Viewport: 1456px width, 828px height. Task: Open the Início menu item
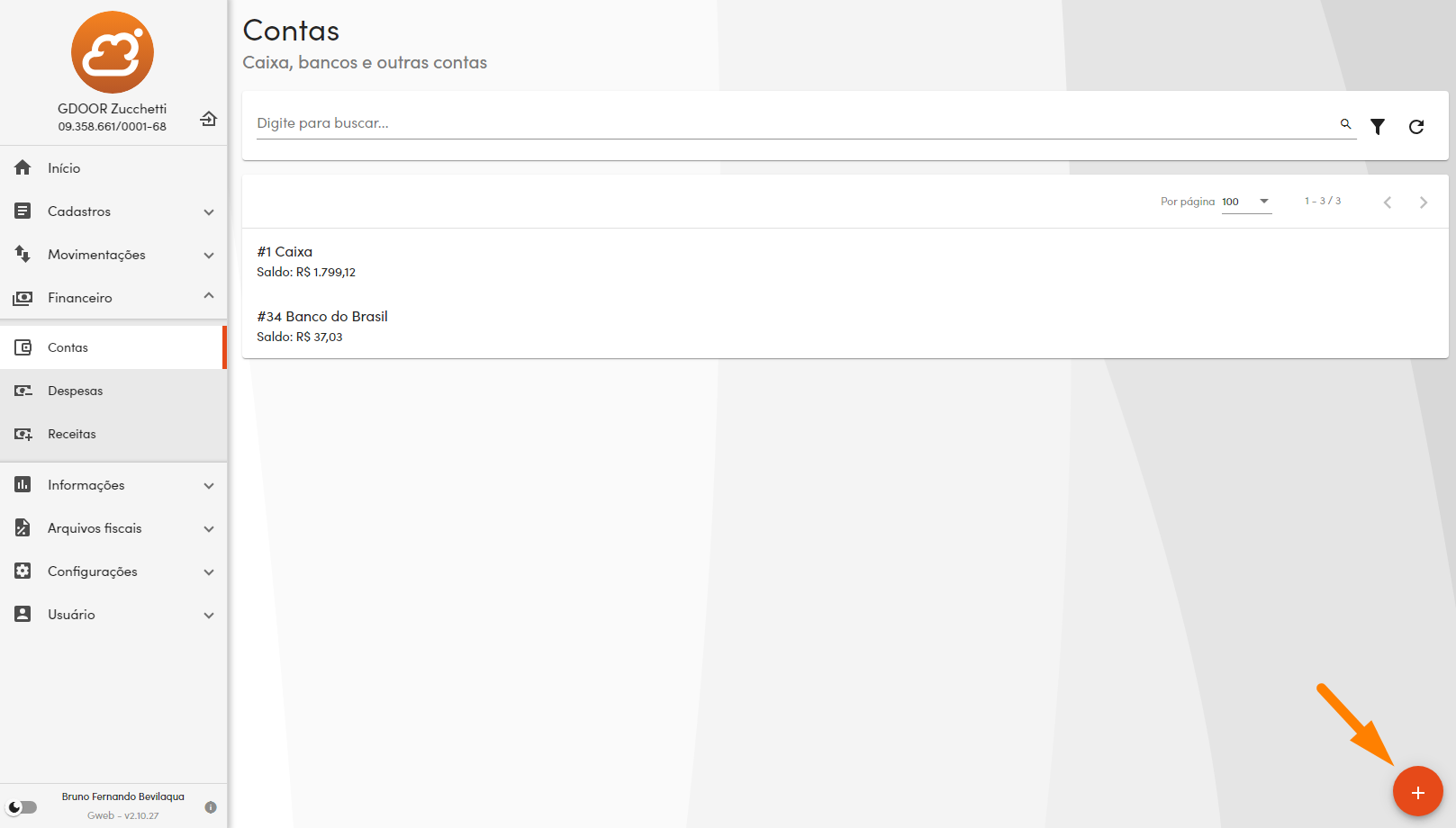(x=113, y=167)
